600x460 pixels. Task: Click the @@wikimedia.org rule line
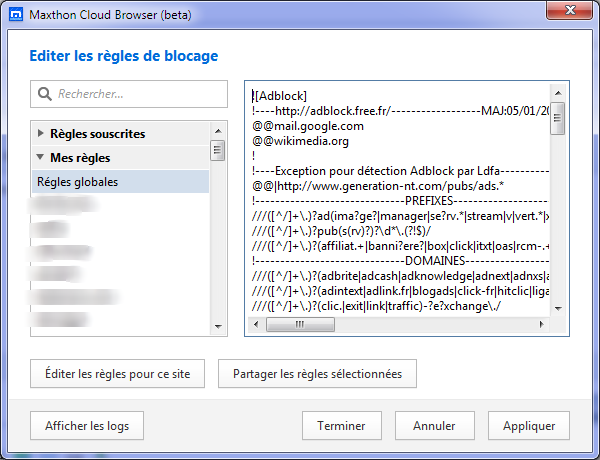point(300,141)
